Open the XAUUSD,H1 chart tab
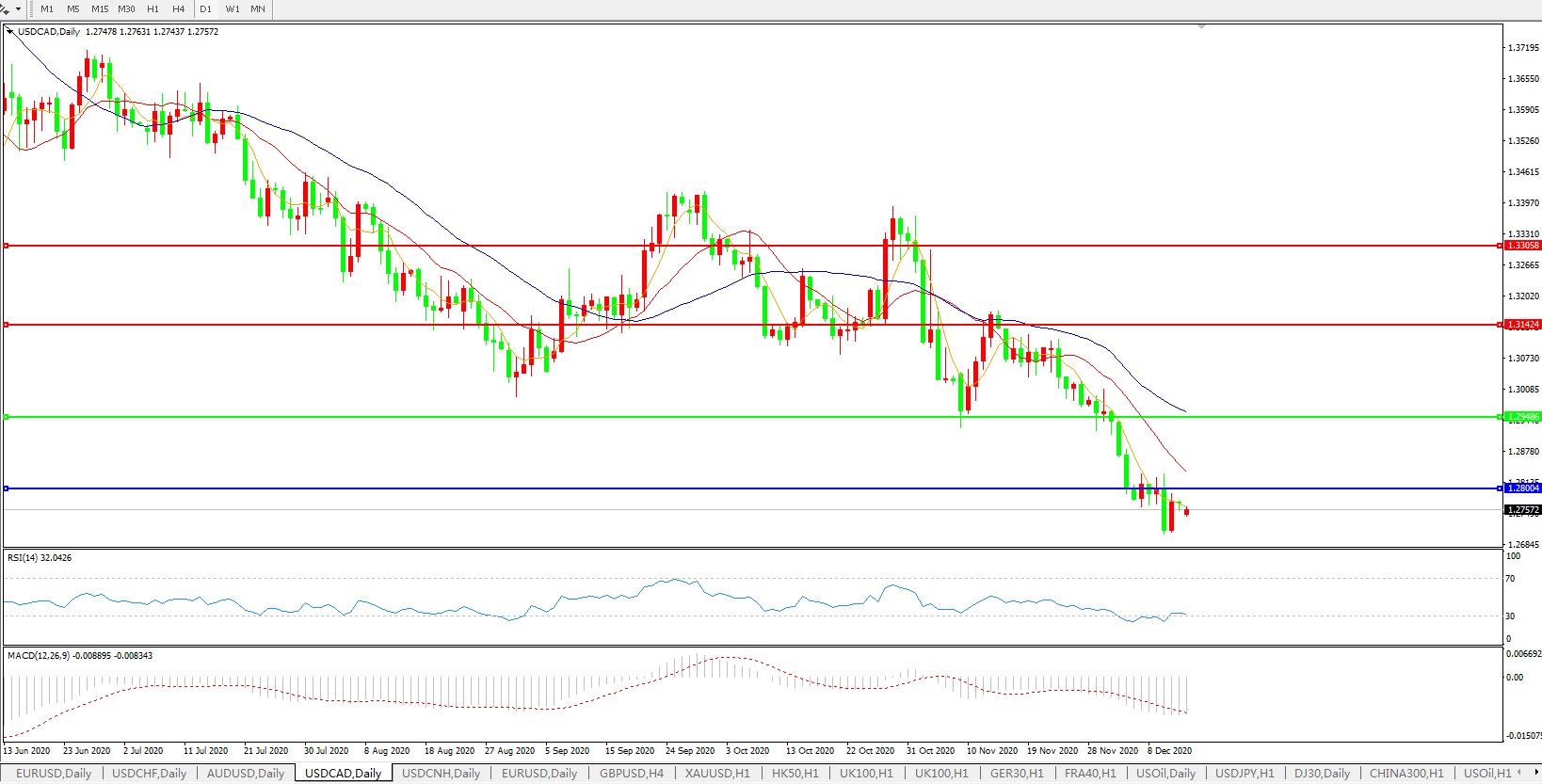Viewport: 1542px width, 784px height. (x=717, y=774)
